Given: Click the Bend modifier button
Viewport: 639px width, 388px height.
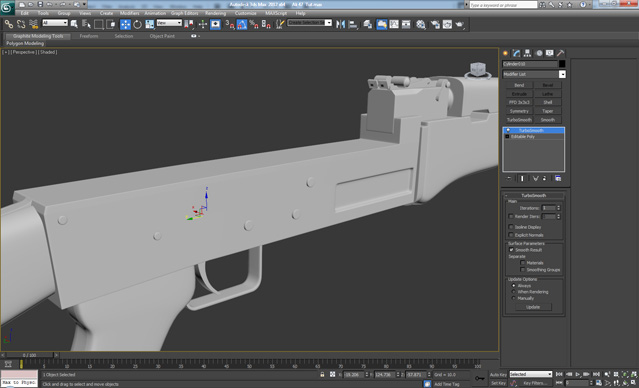Looking at the screenshot, I should [519, 85].
